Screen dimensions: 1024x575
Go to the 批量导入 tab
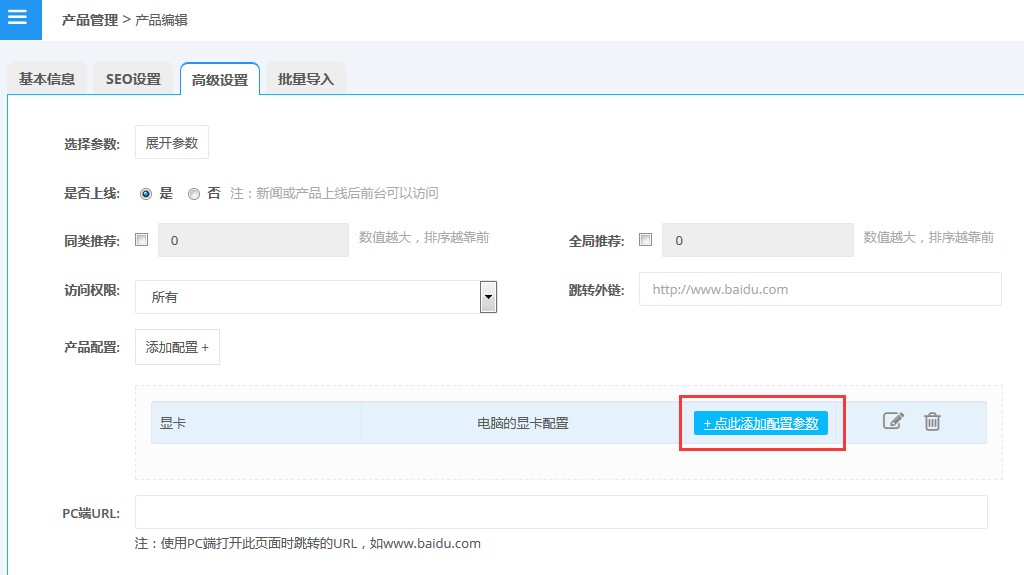coord(306,79)
